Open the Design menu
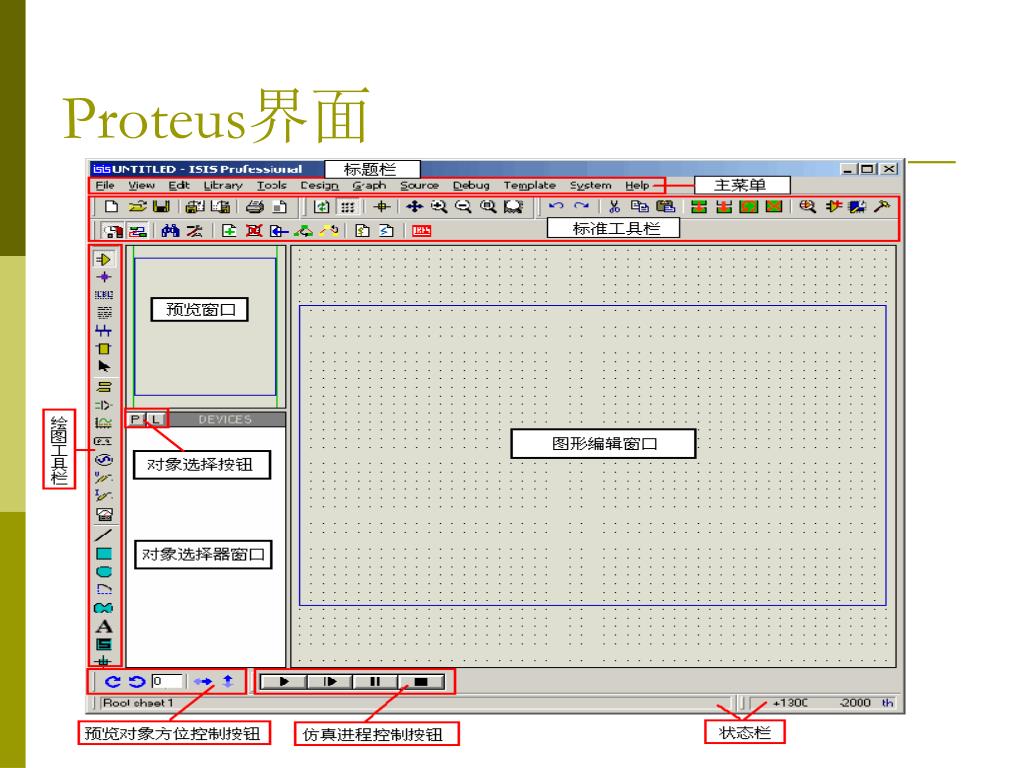The width and height of the screenshot is (1024, 768). [319, 185]
